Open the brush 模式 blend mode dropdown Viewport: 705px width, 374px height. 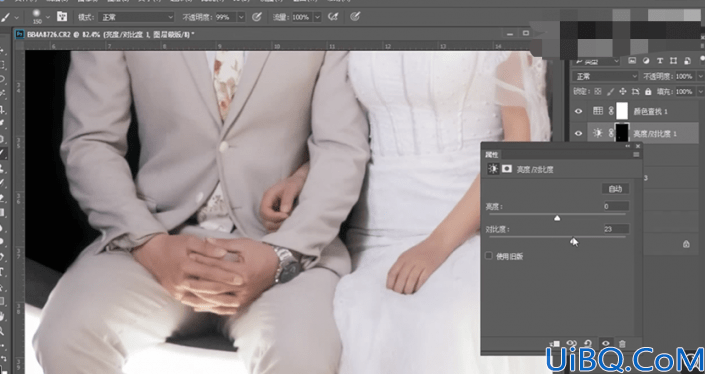point(136,17)
